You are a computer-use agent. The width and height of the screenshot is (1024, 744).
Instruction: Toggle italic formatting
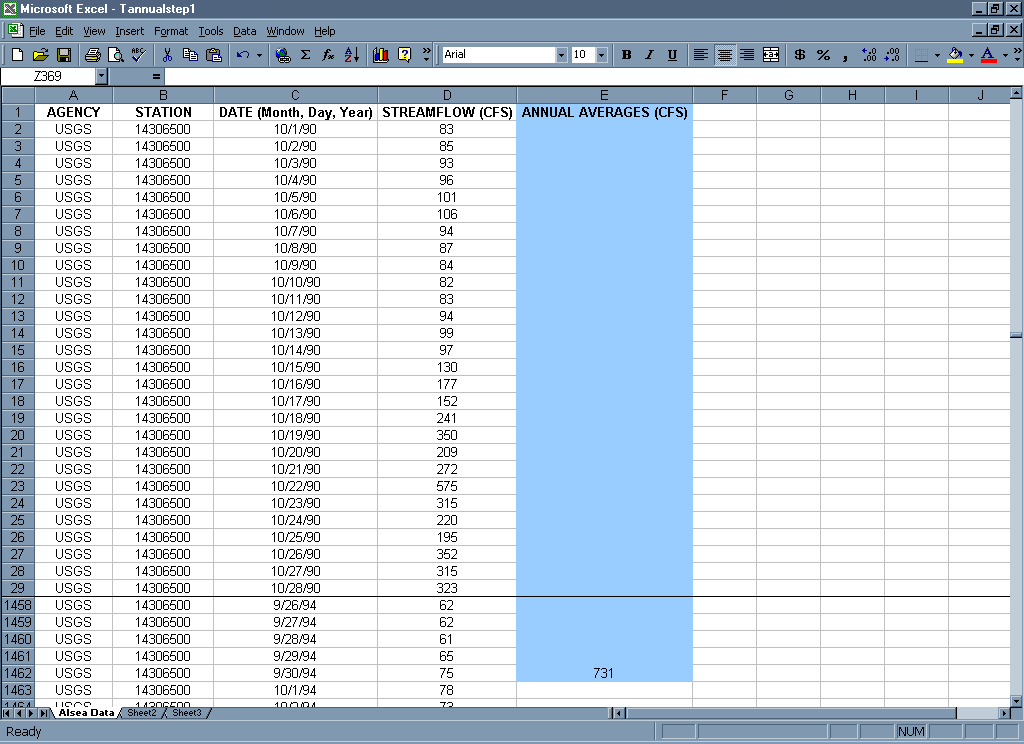pyautogui.click(x=649, y=55)
